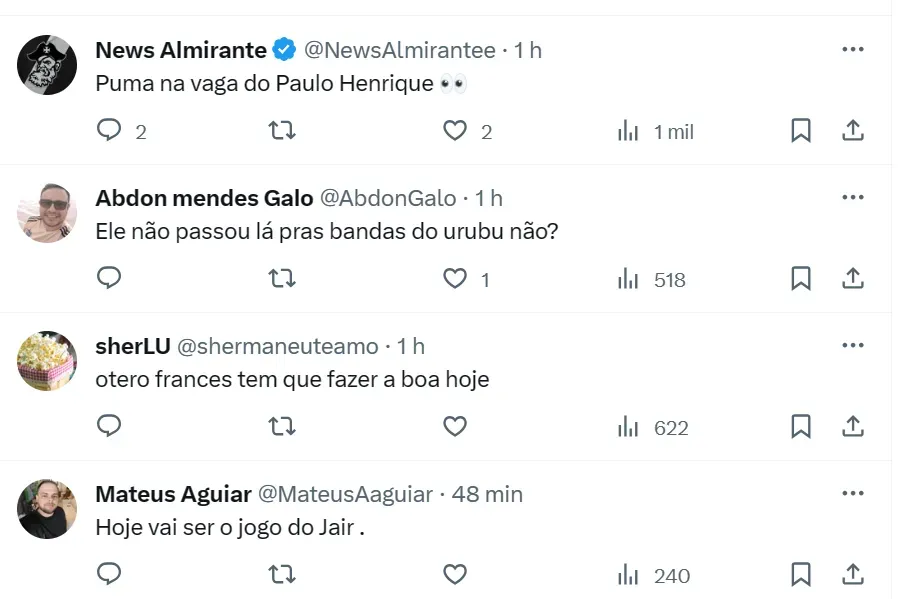Viewport: 914px width, 599px height.
Task: Repost the News Almirante tweet
Action: [x=282, y=131]
